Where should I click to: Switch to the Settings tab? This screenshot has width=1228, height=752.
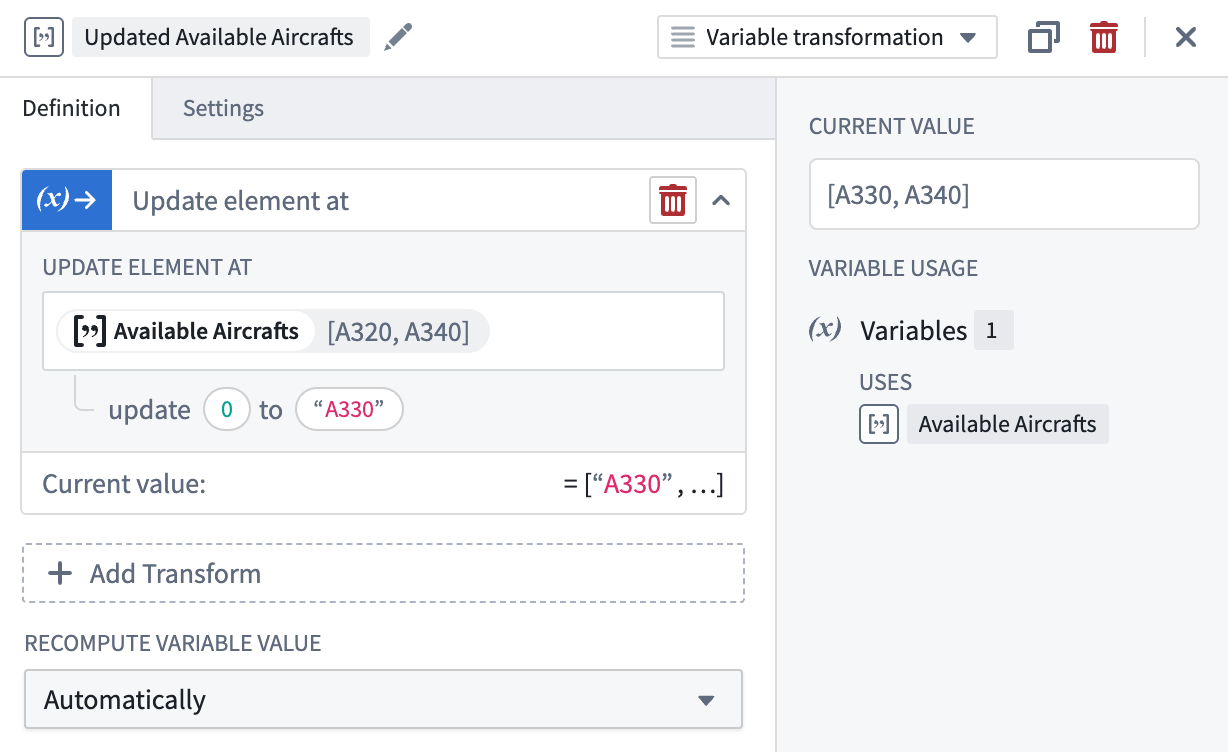coord(223,108)
